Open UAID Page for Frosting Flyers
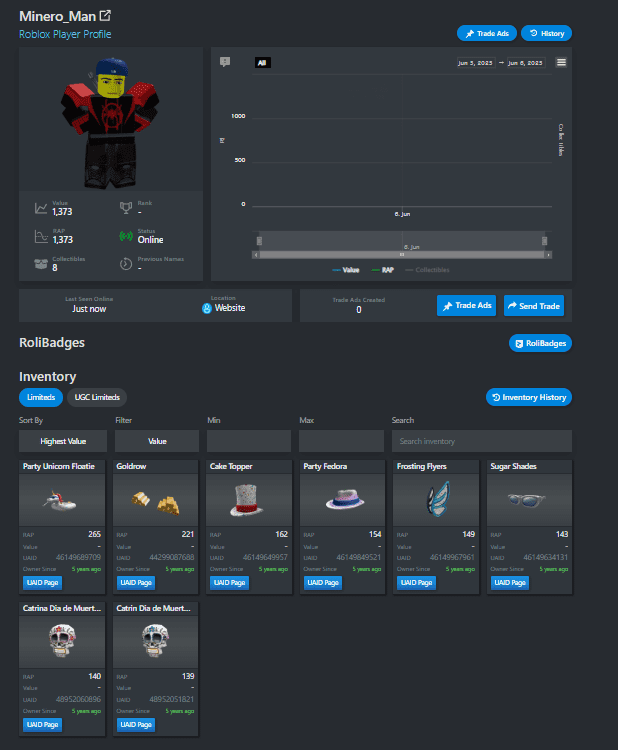Image resolution: width=618 pixels, height=750 pixels. coord(417,583)
